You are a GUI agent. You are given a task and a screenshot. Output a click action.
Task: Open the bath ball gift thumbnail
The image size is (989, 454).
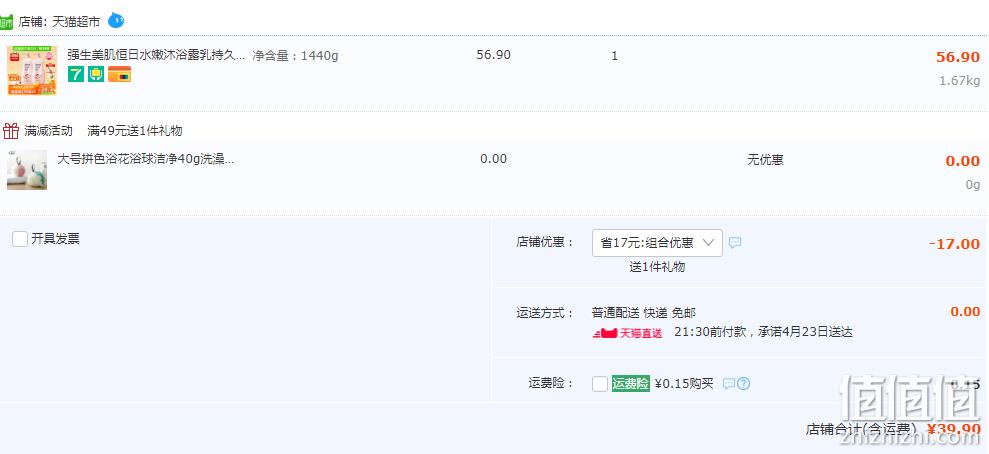(x=27, y=170)
